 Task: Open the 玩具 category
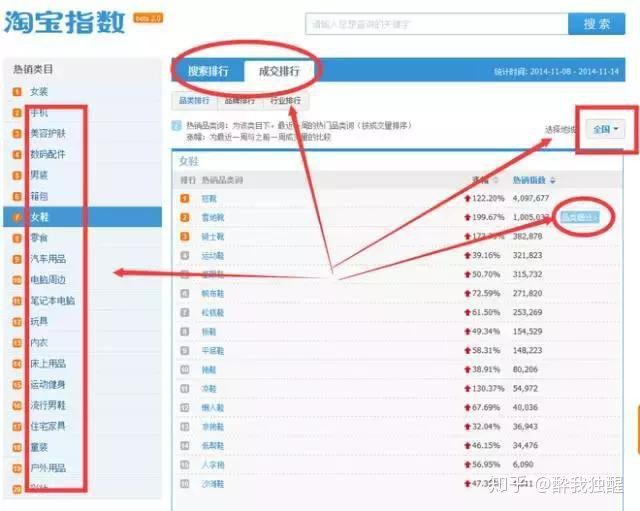39,322
